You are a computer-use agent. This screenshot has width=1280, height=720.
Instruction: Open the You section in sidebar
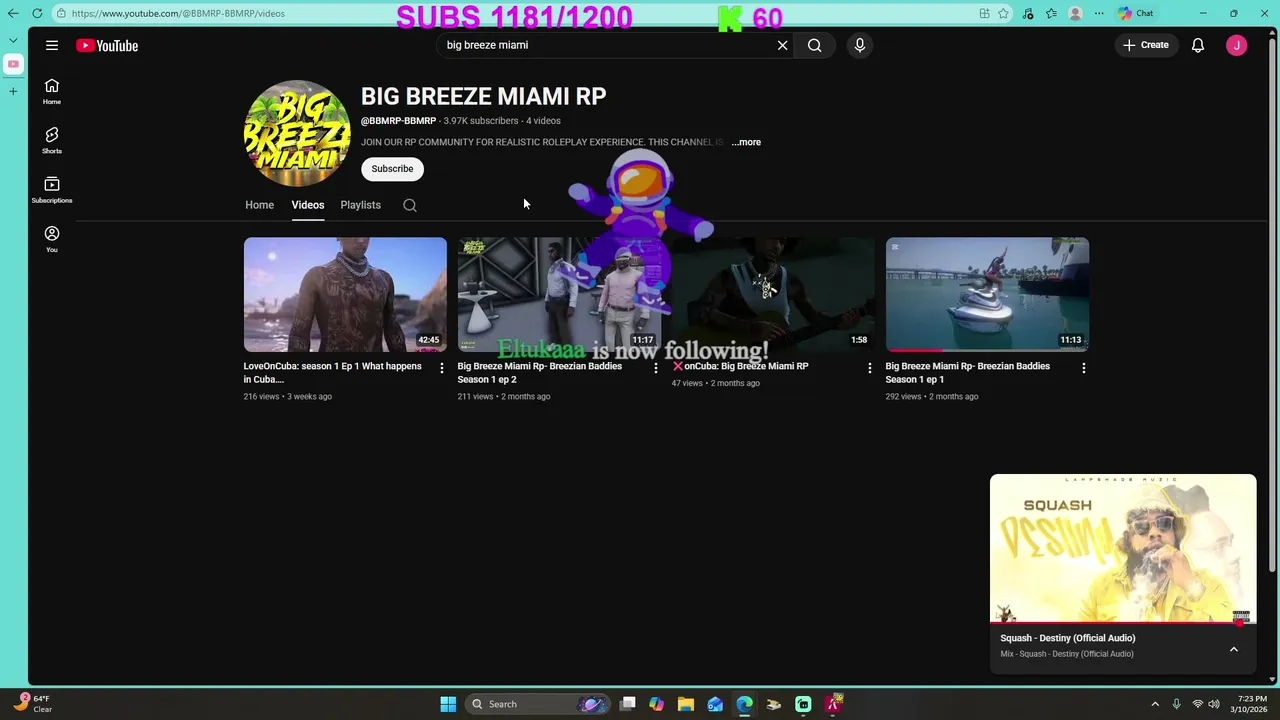[x=52, y=239]
